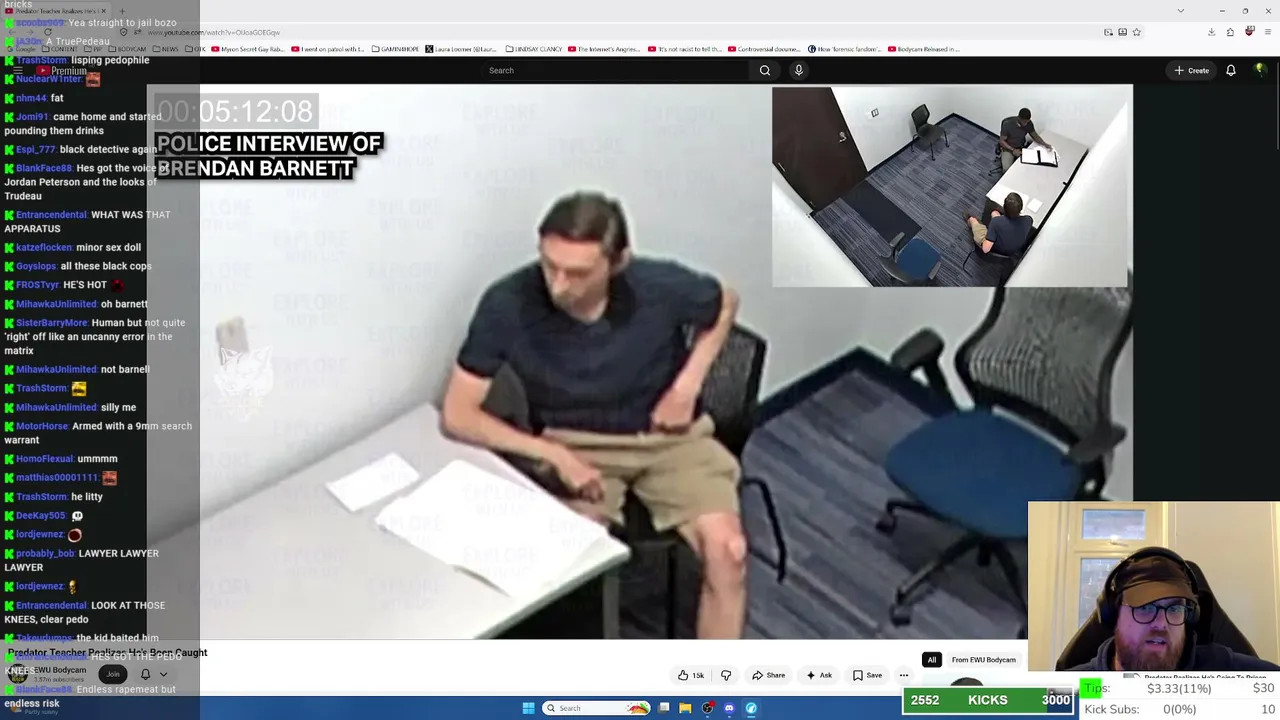Open the Windows Start menu
This screenshot has width=1280, height=720.
tap(528, 708)
